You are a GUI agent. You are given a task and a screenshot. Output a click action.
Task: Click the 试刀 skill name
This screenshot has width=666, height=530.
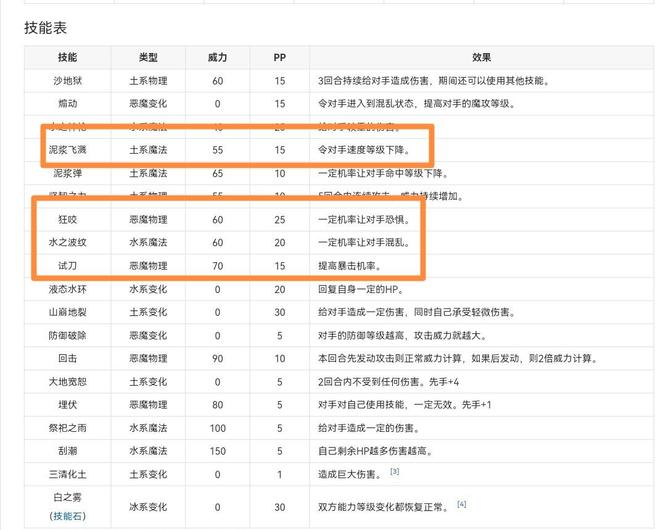67,266
